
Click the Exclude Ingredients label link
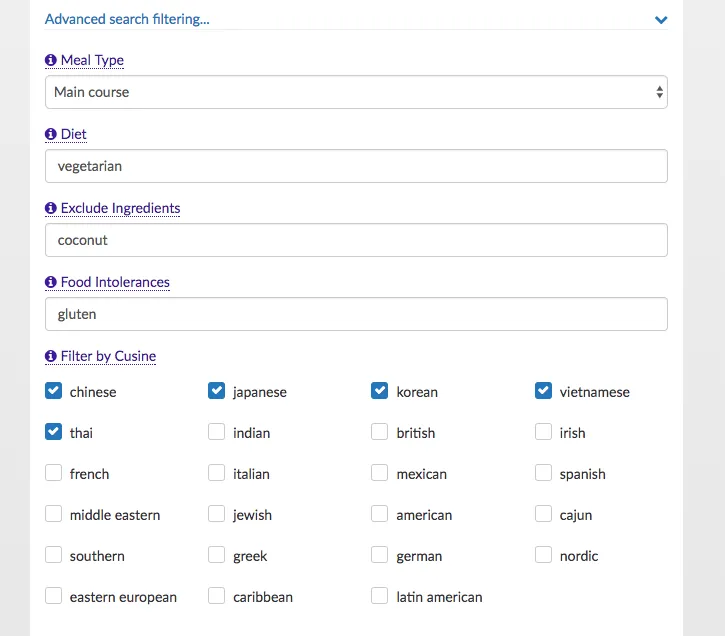[x=120, y=208]
